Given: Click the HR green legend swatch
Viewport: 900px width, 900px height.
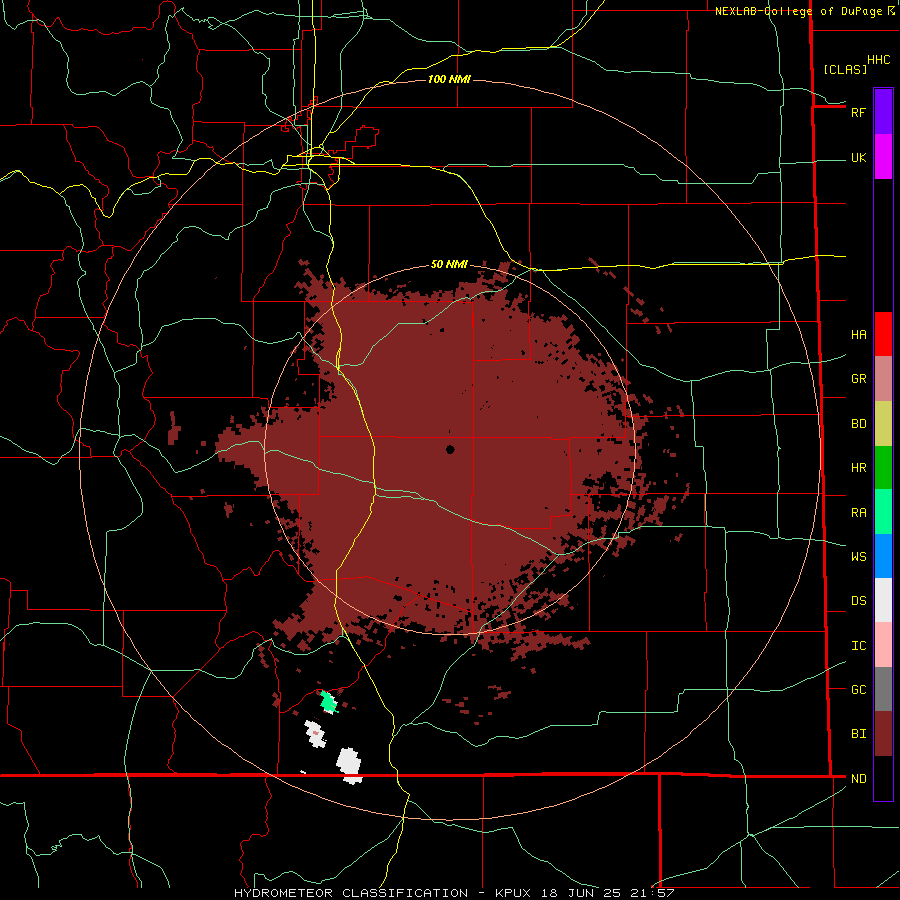Looking at the screenshot, I should tap(883, 468).
